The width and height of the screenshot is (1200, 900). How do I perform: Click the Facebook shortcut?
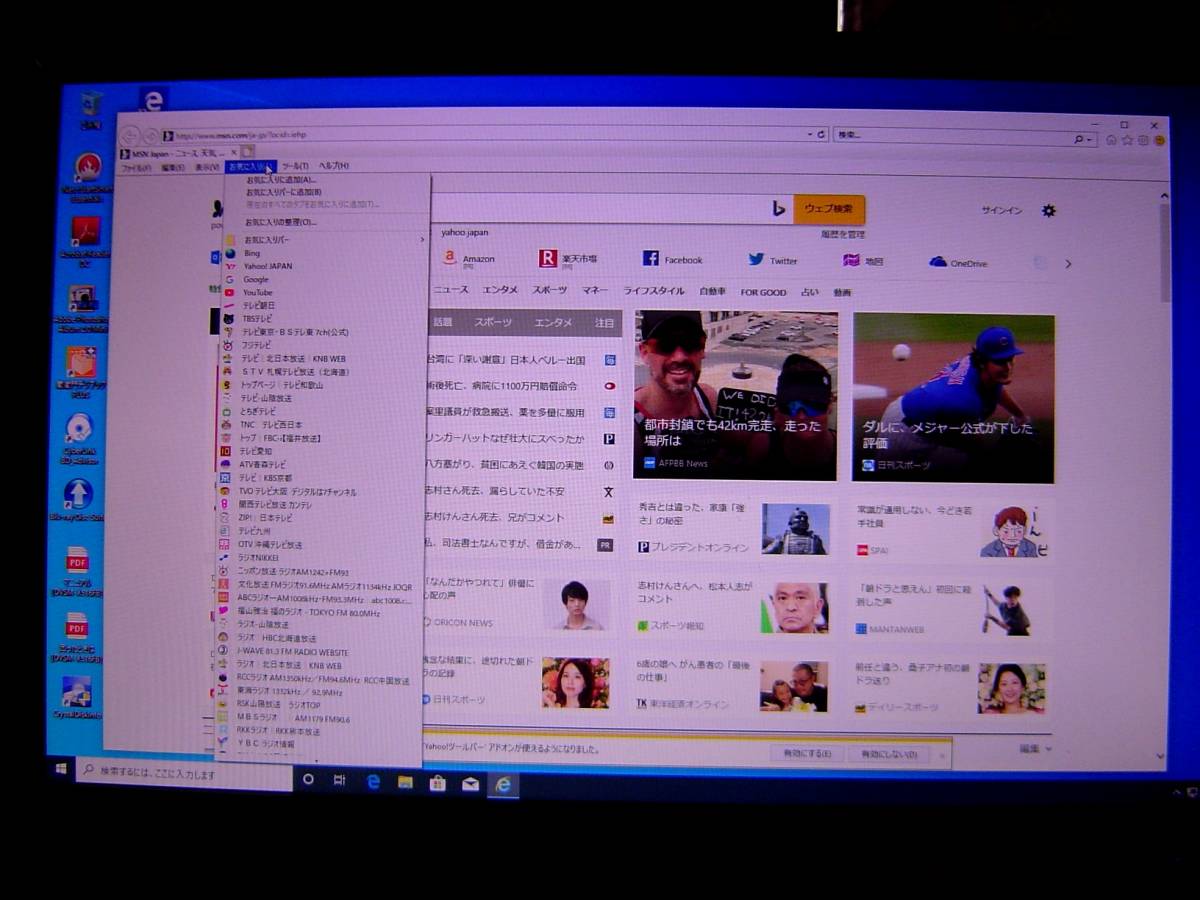tap(673, 259)
